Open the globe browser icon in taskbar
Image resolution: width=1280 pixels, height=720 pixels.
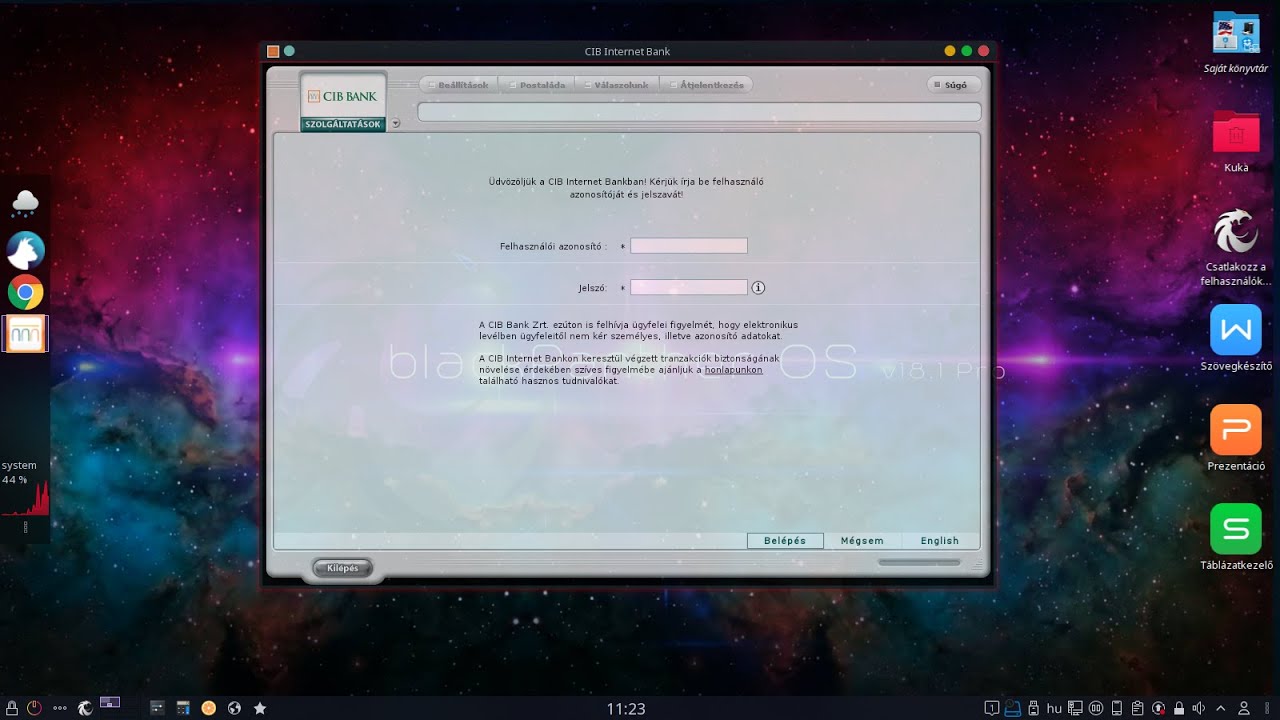tap(235, 708)
